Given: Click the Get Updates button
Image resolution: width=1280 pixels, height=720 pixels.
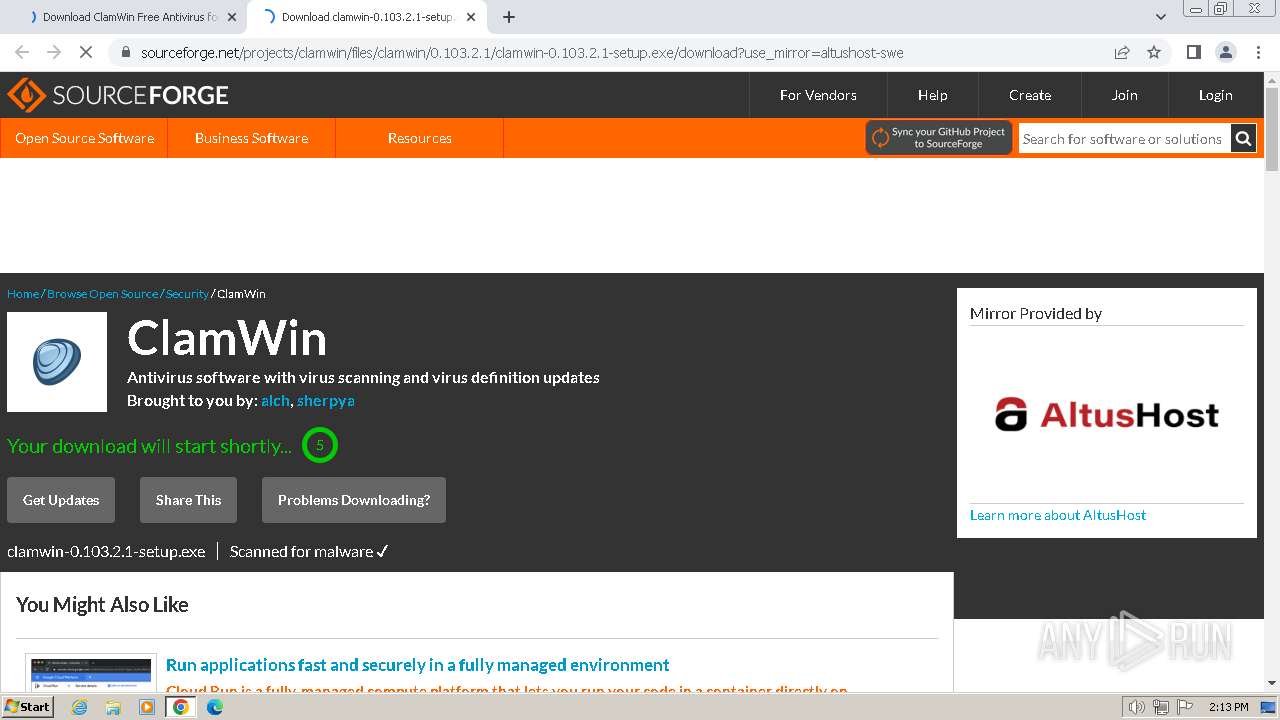Looking at the screenshot, I should coord(61,500).
